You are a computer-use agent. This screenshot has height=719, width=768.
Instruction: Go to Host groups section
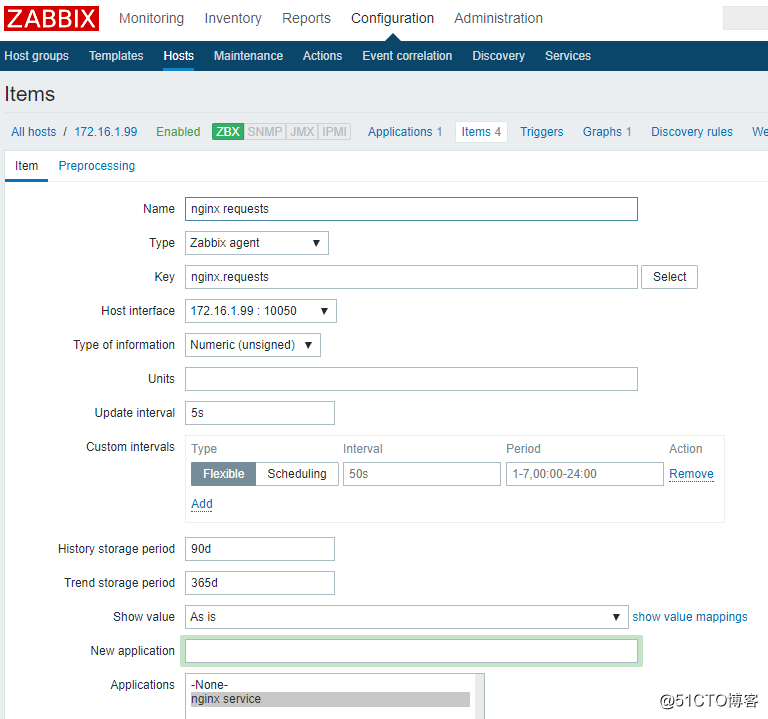[37, 56]
